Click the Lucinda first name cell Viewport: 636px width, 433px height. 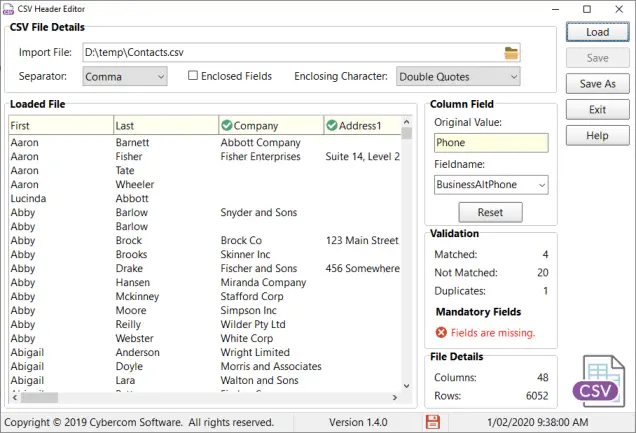click(x=28, y=199)
